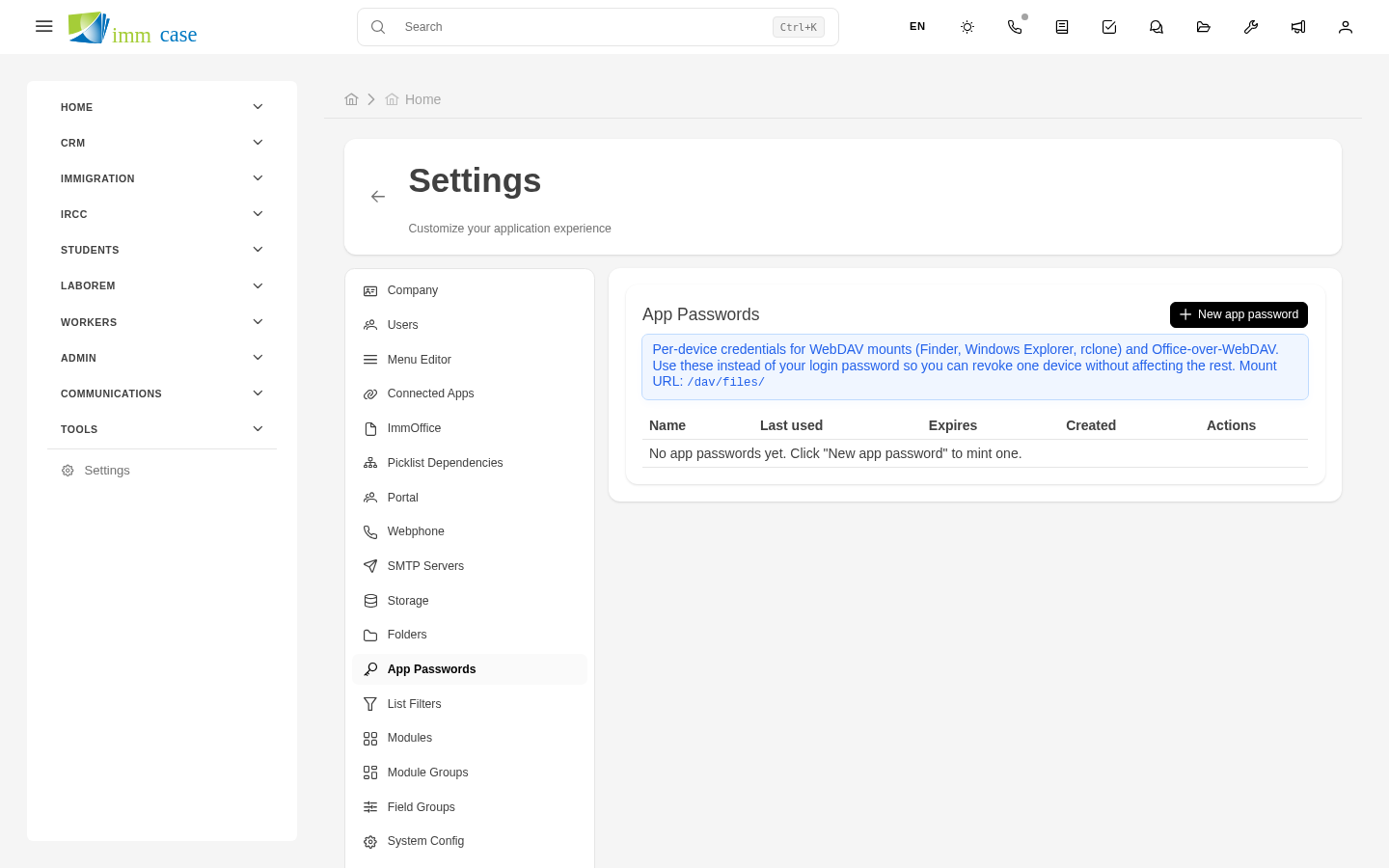Expand the COMMUNICATIONS sidebar section
The image size is (1389, 868).
pyautogui.click(x=162, y=393)
